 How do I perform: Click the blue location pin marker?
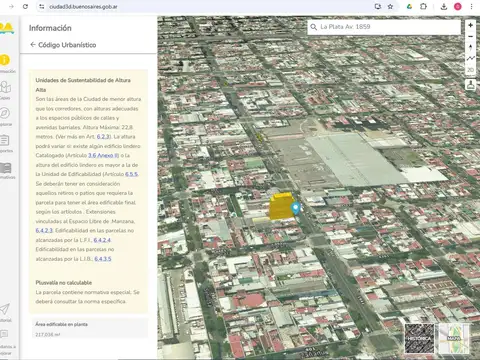point(296,208)
